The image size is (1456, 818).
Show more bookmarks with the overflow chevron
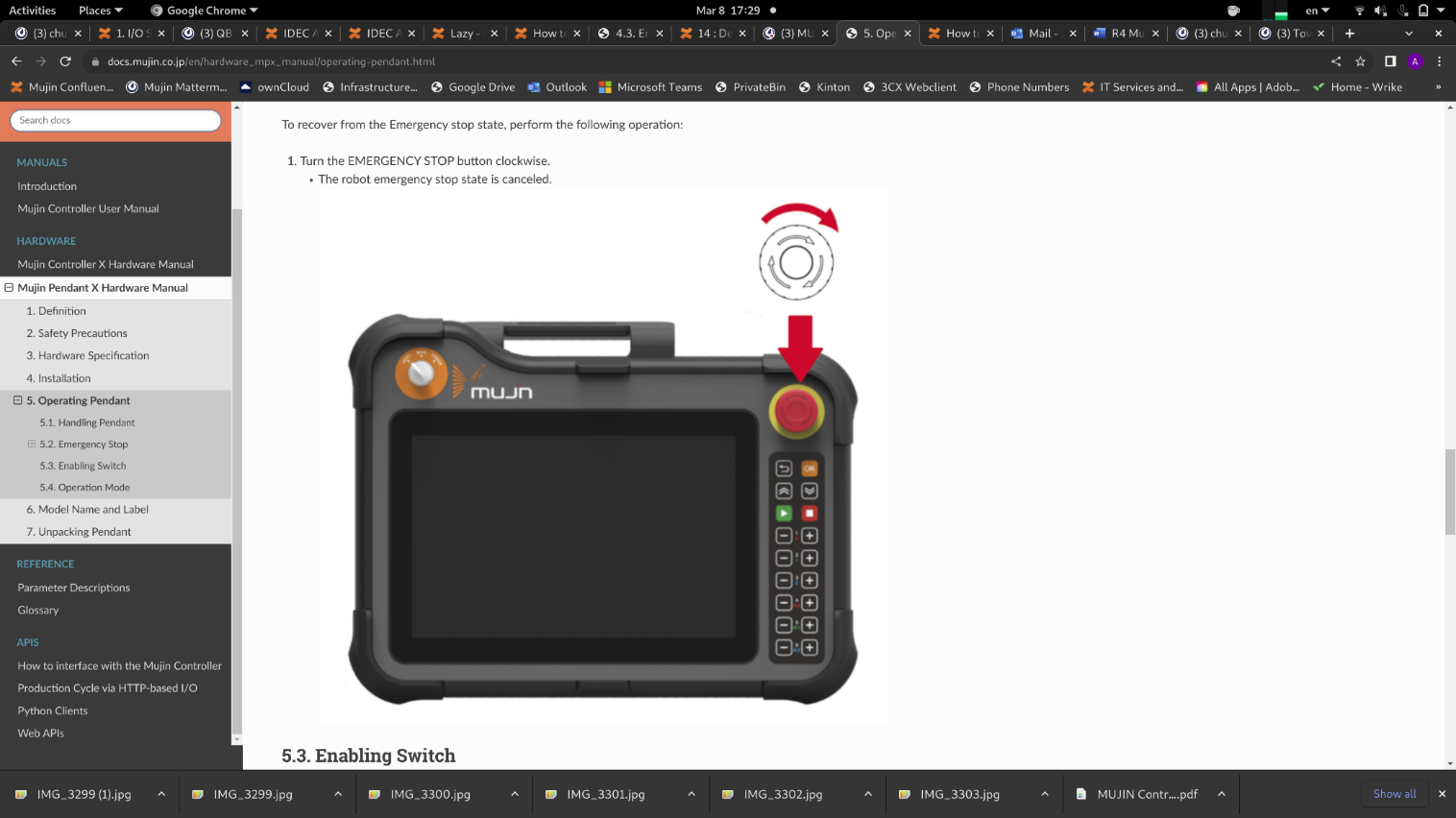(1438, 87)
